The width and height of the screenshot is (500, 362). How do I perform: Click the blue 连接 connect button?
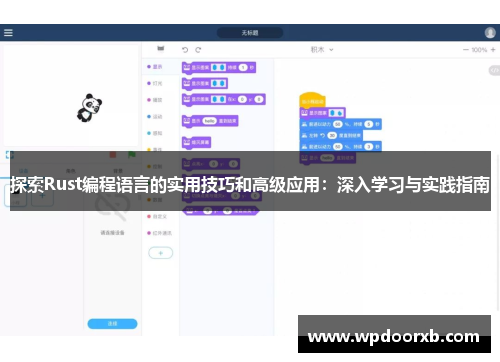[x=112, y=324]
